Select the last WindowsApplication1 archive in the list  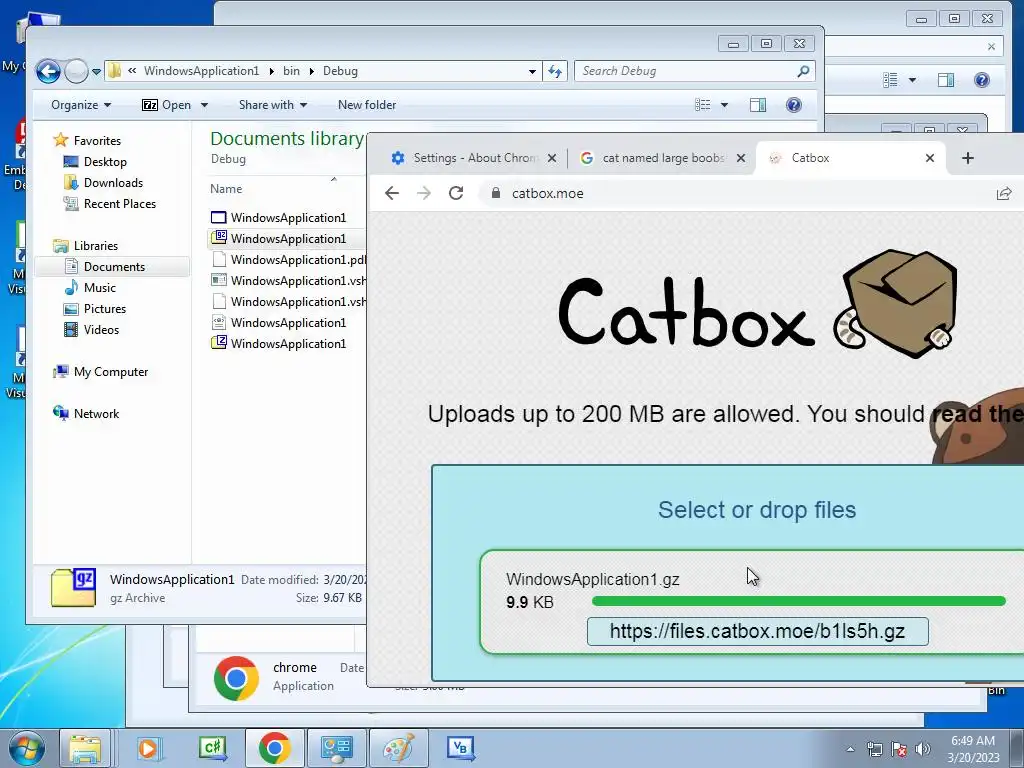(287, 344)
